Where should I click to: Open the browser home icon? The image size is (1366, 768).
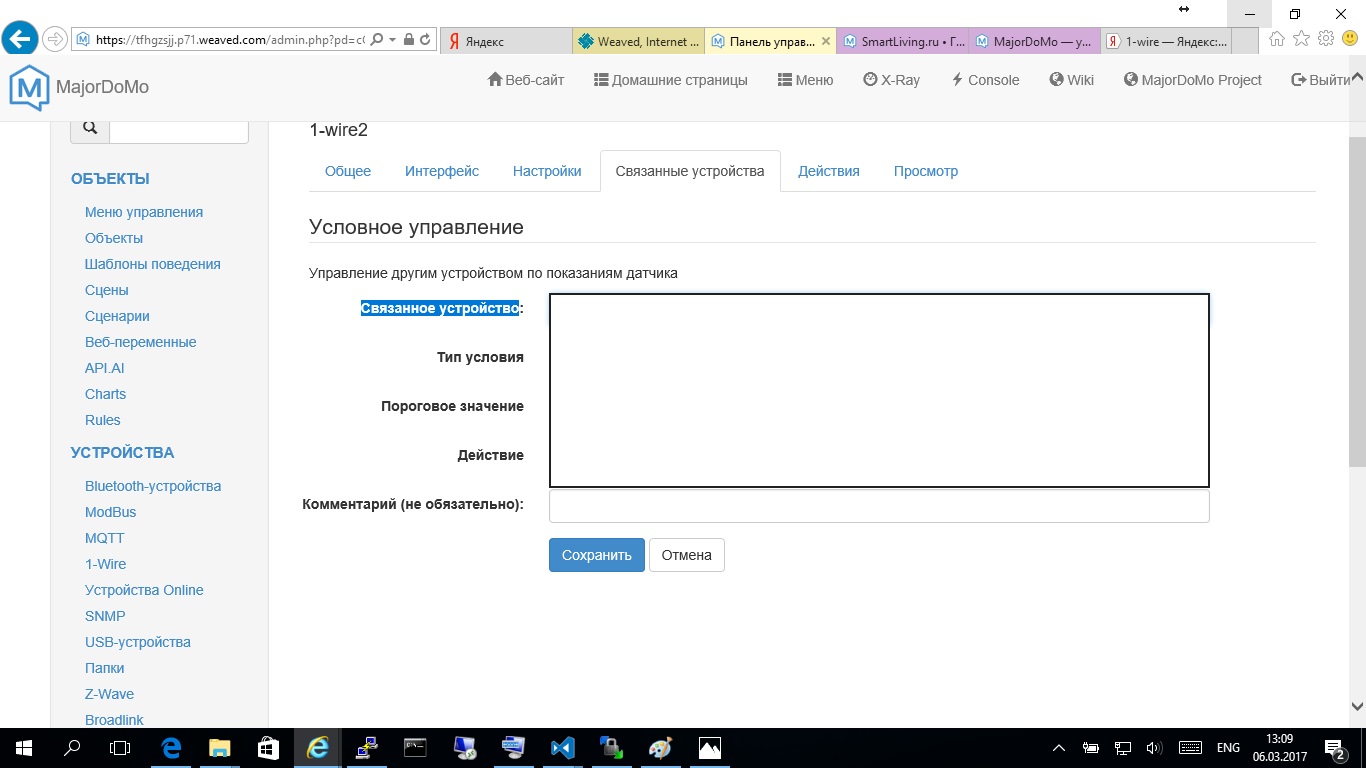coord(1276,39)
